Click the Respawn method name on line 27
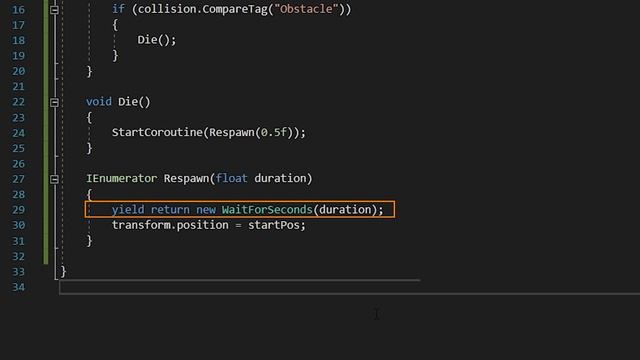The image size is (640, 360). point(186,178)
